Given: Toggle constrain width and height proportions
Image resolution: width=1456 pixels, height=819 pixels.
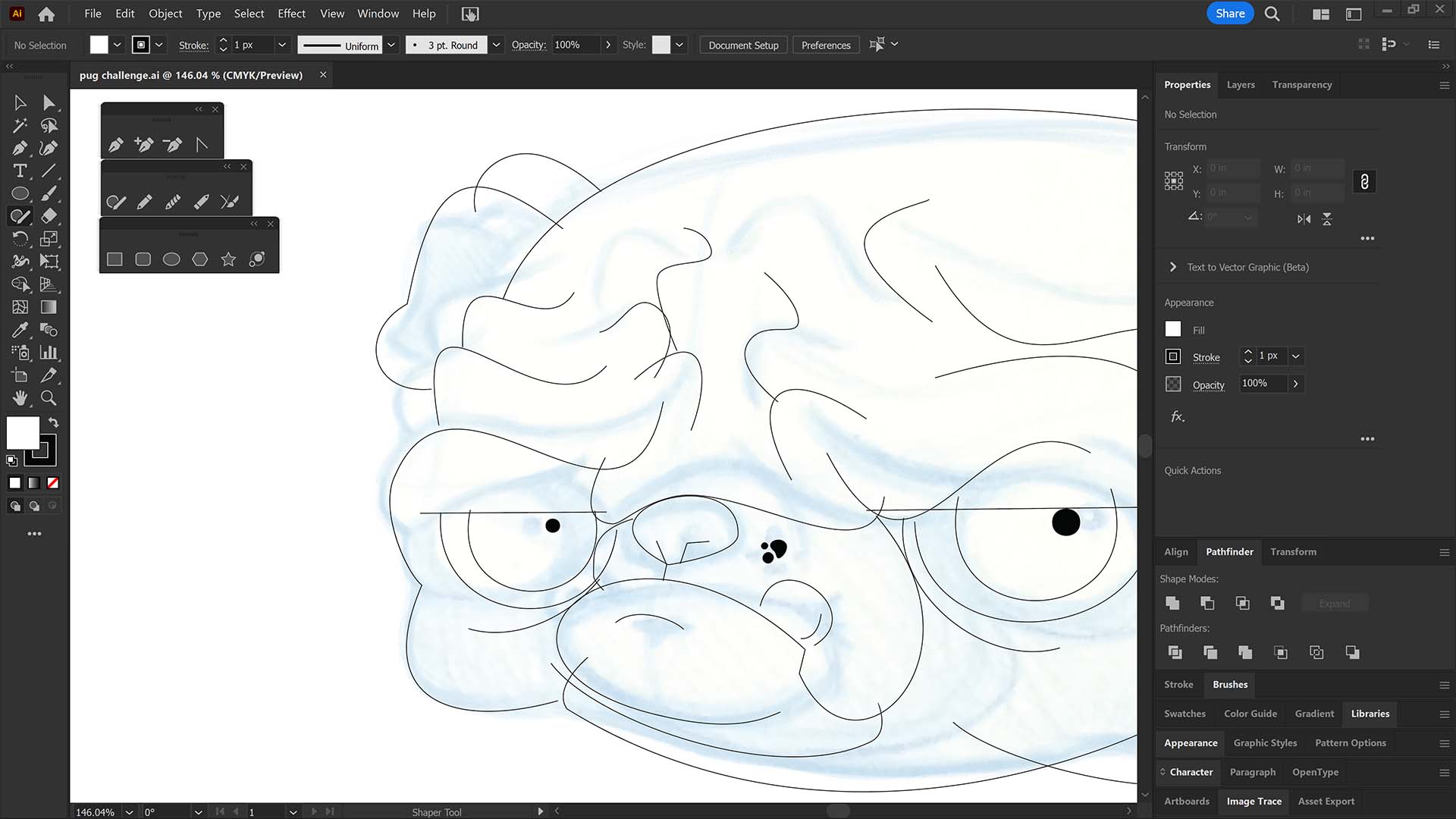Looking at the screenshot, I should pyautogui.click(x=1364, y=181).
